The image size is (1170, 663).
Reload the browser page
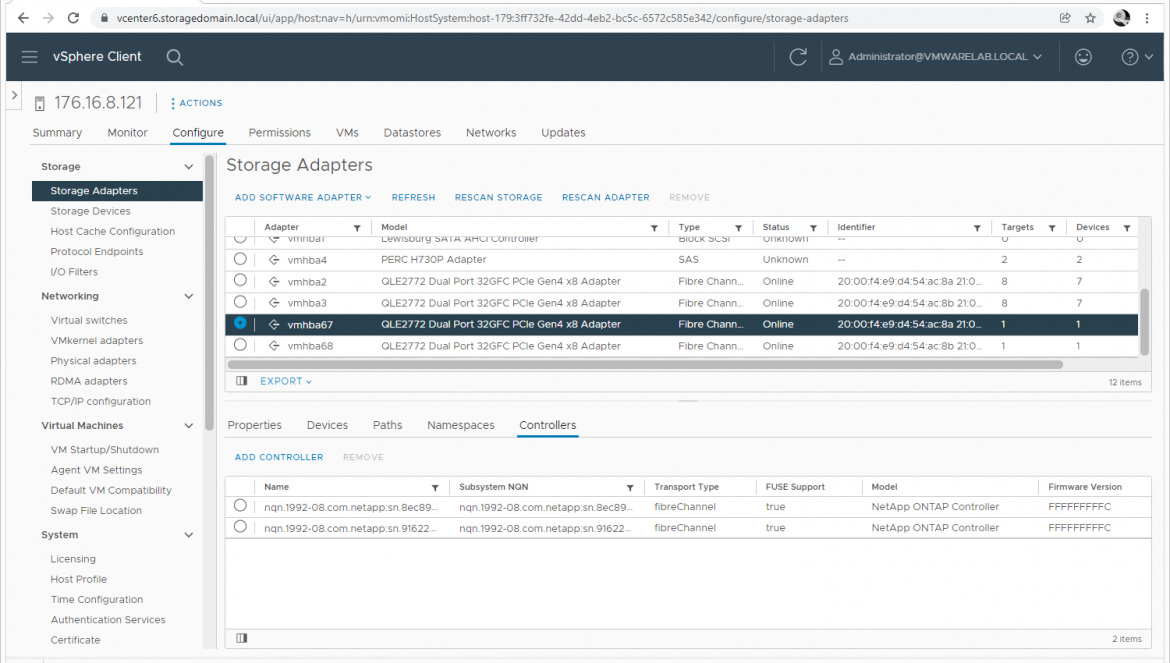[x=73, y=18]
